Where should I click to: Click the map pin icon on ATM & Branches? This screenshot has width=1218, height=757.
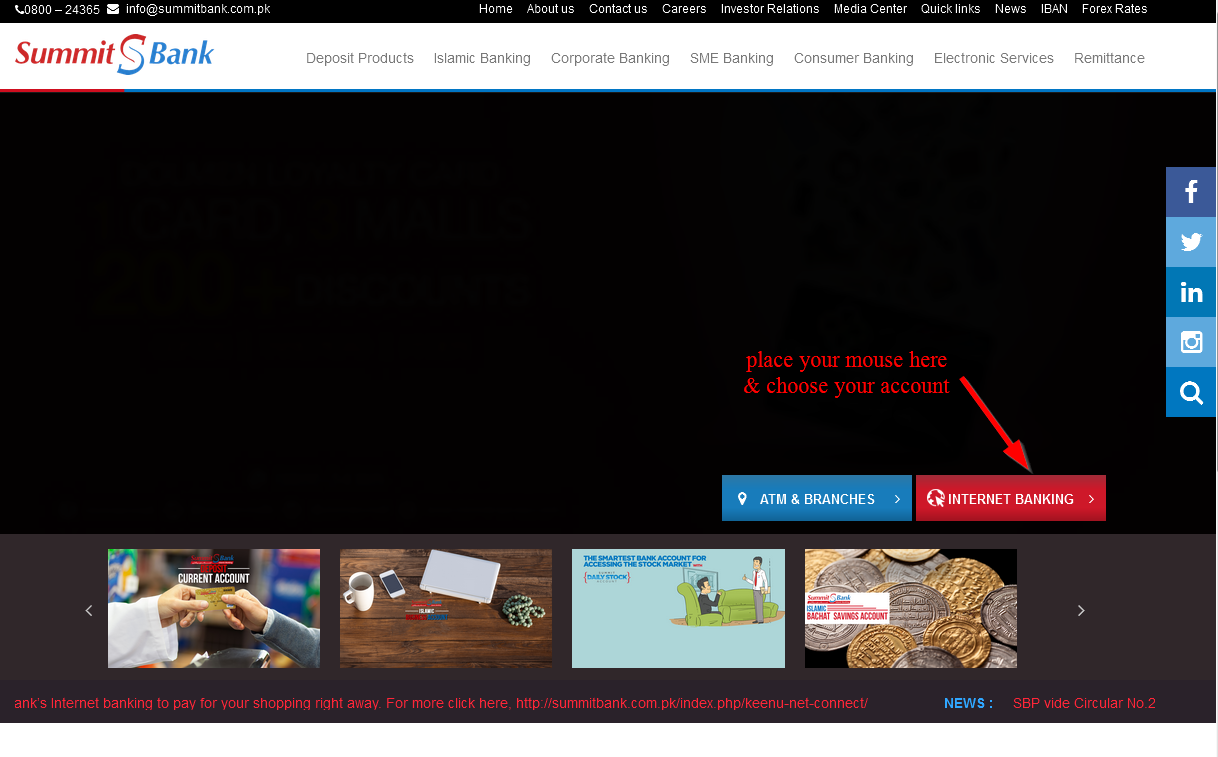[742, 498]
